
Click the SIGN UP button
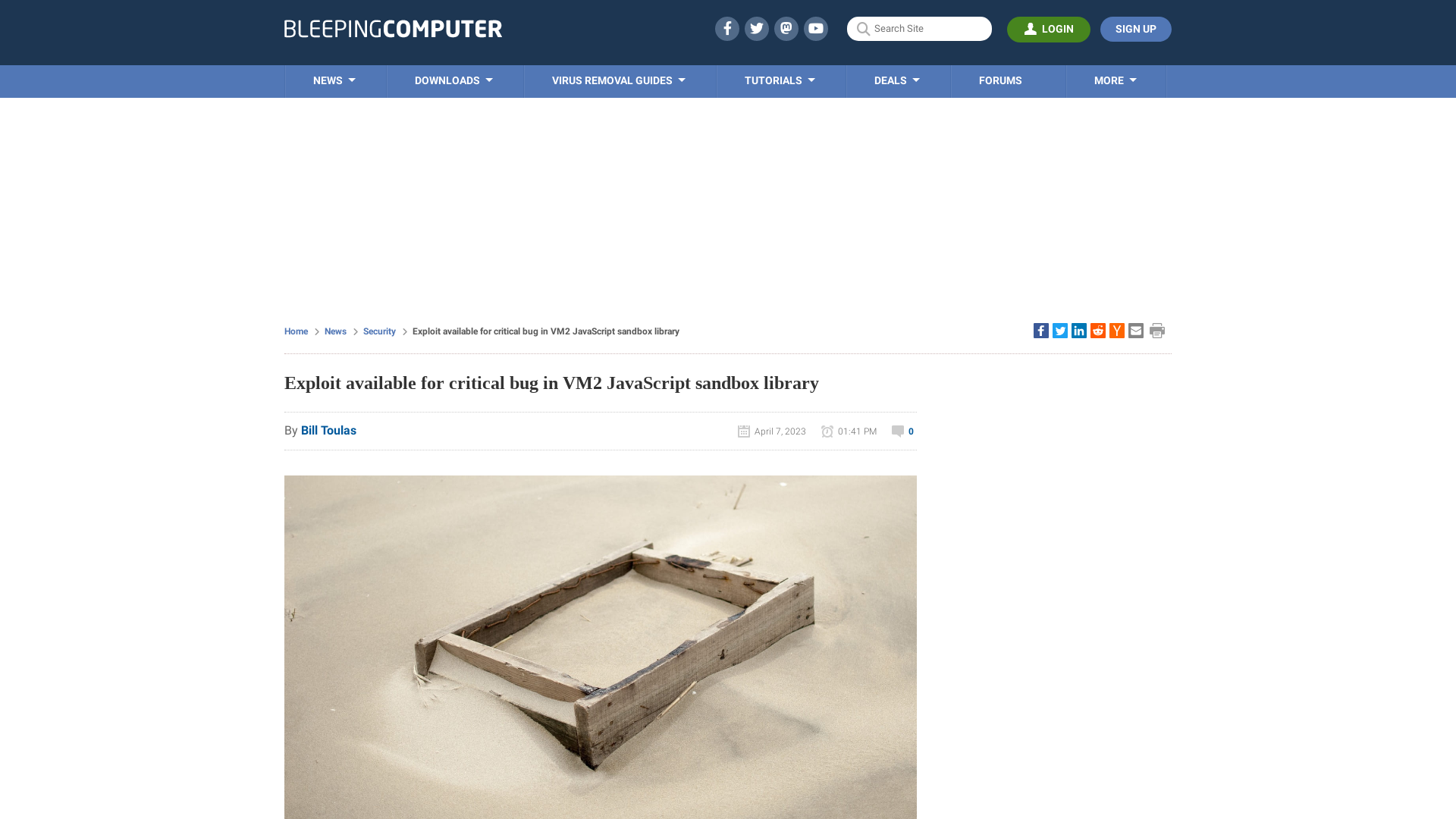(x=1135, y=29)
